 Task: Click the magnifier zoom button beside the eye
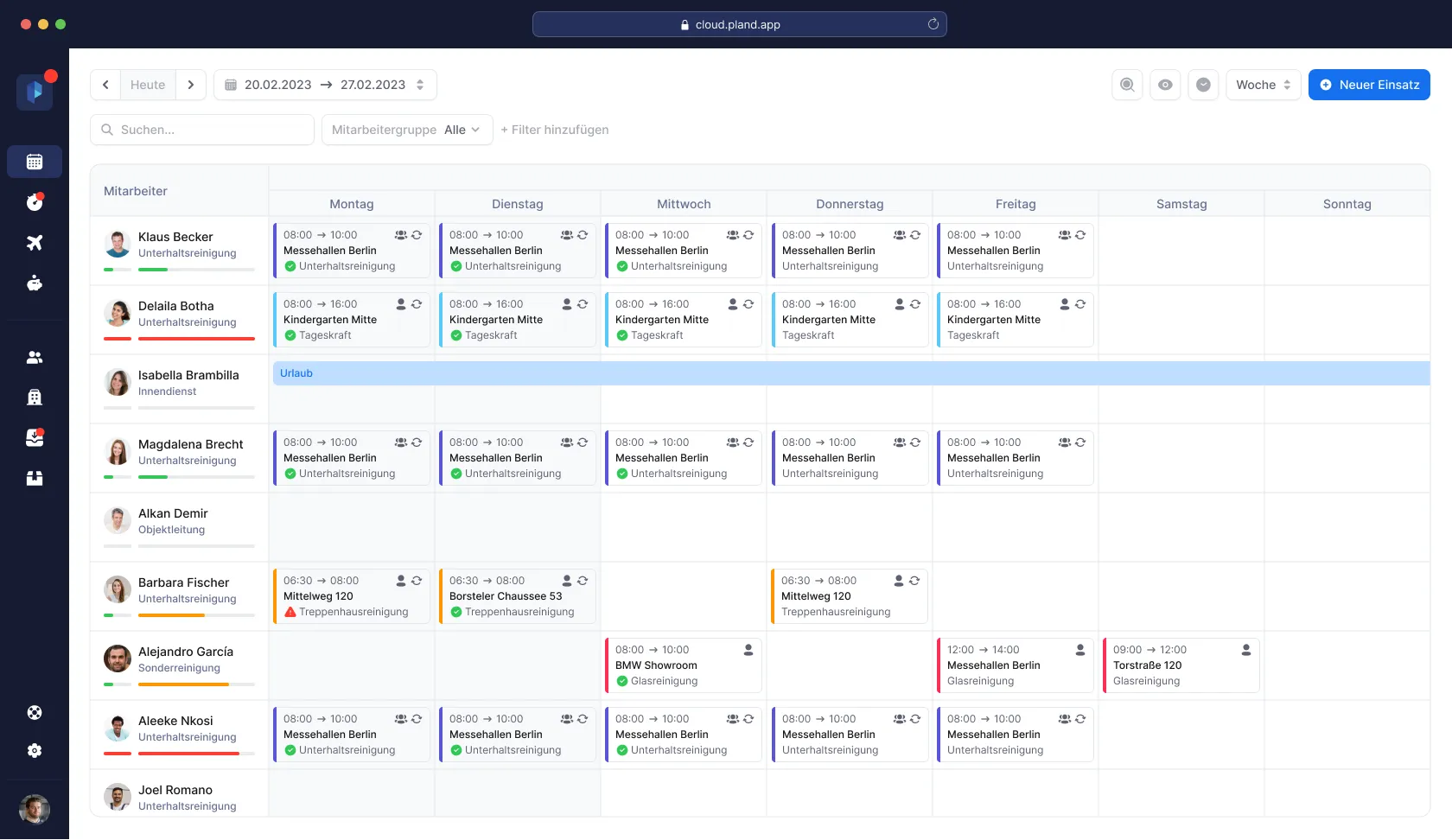(x=1127, y=85)
